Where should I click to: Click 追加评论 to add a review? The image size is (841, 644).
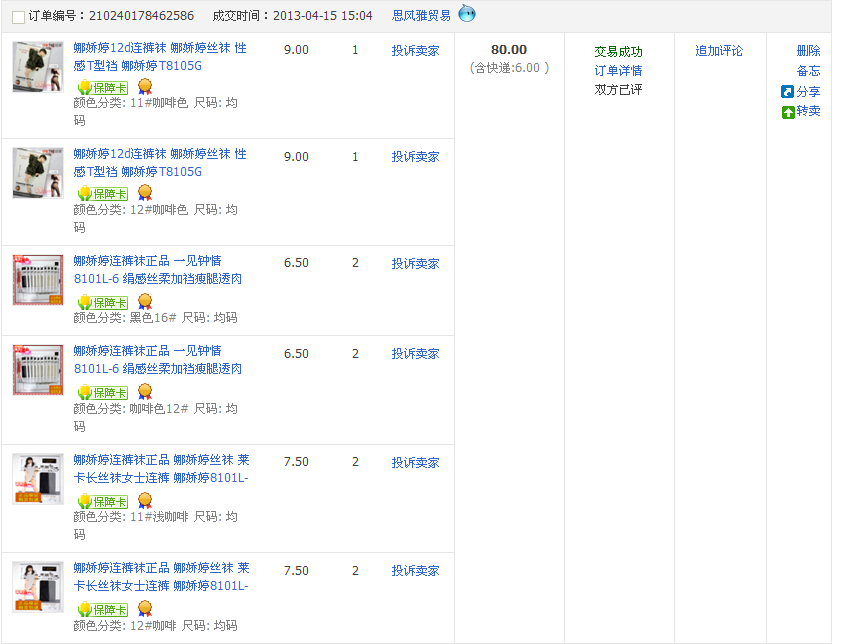719,51
